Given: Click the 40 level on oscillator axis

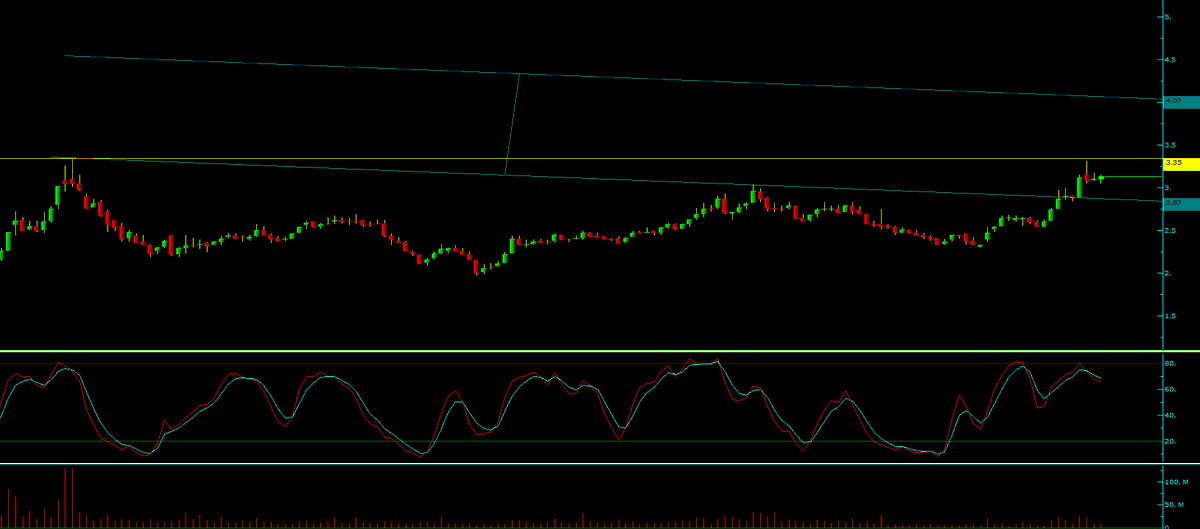Looking at the screenshot, I should (1170, 415).
